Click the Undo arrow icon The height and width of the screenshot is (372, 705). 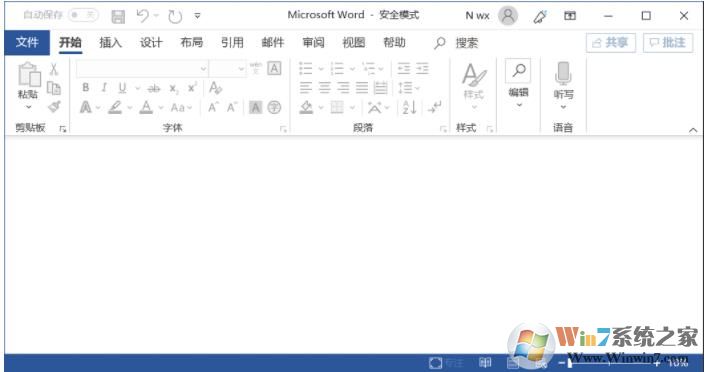[x=143, y=16]
